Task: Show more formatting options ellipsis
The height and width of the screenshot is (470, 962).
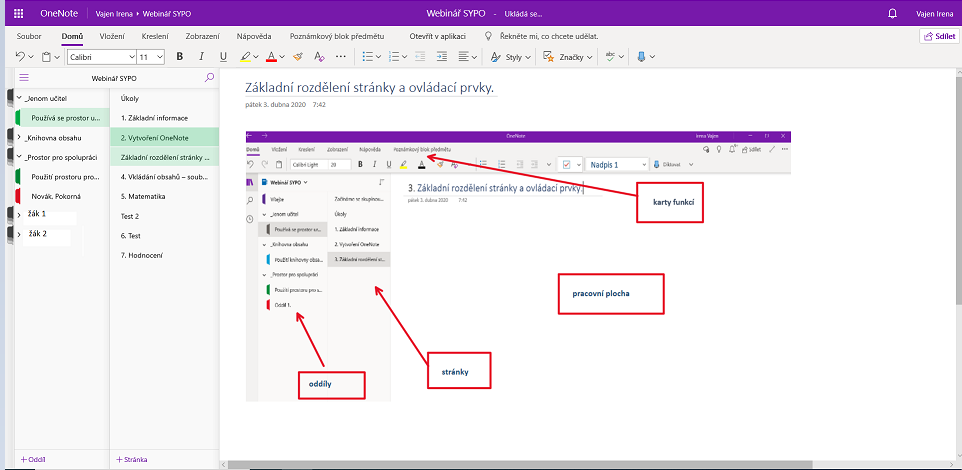Action: pyautogui.click(x=341, y=56)
